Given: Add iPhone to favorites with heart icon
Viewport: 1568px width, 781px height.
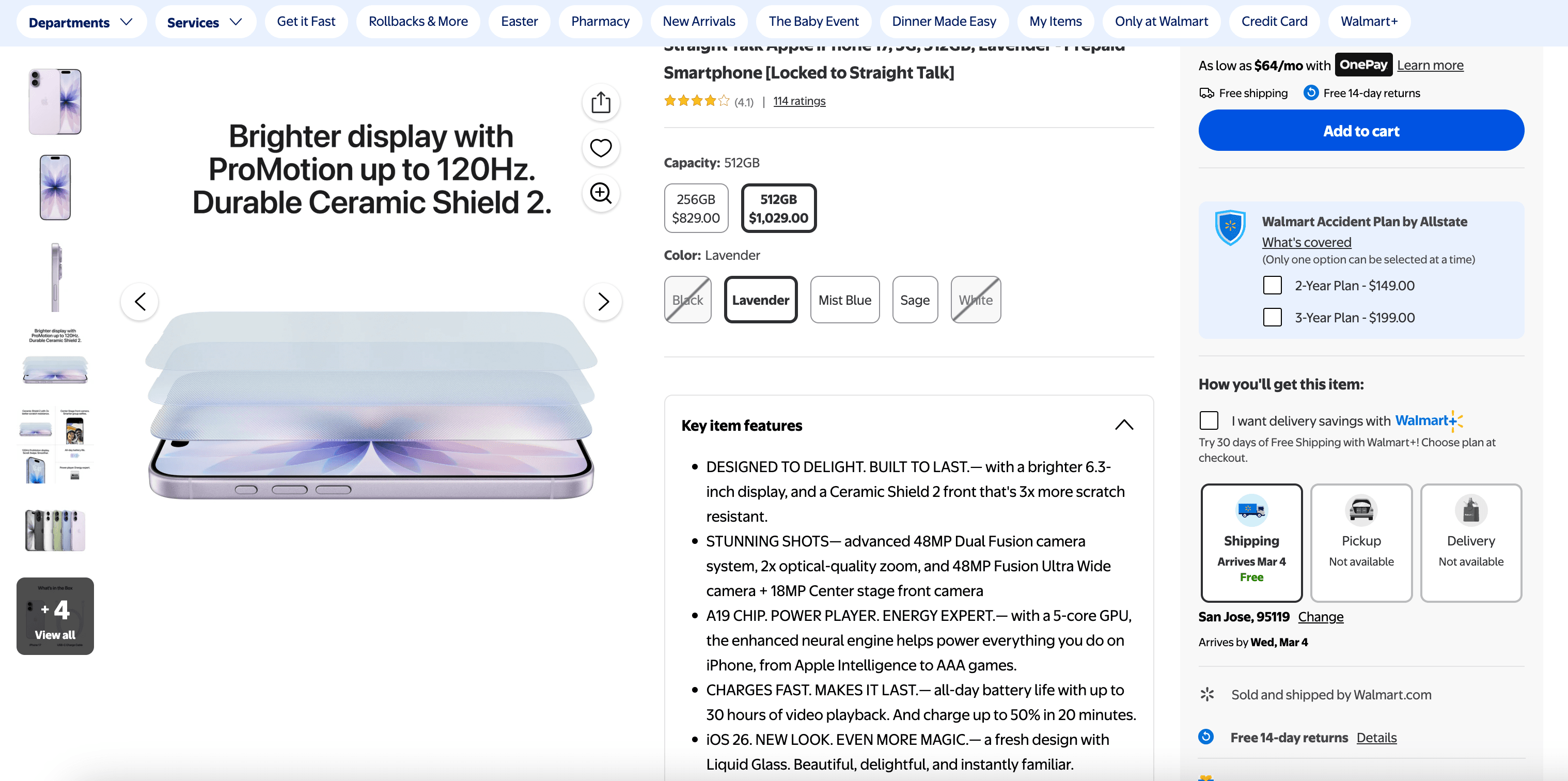Looking at the screenshot, I should point(601,147).
